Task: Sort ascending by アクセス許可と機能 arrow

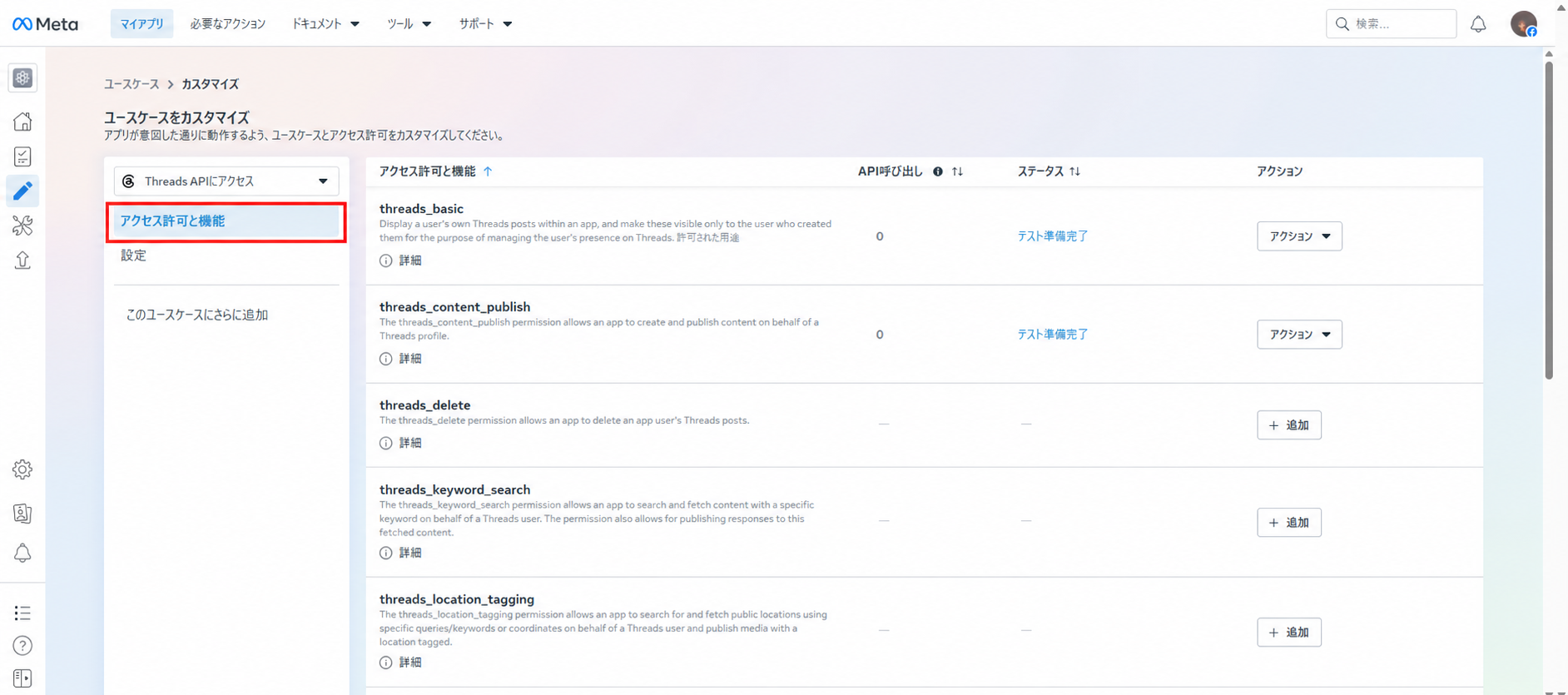Action: (x=488, y=171)
